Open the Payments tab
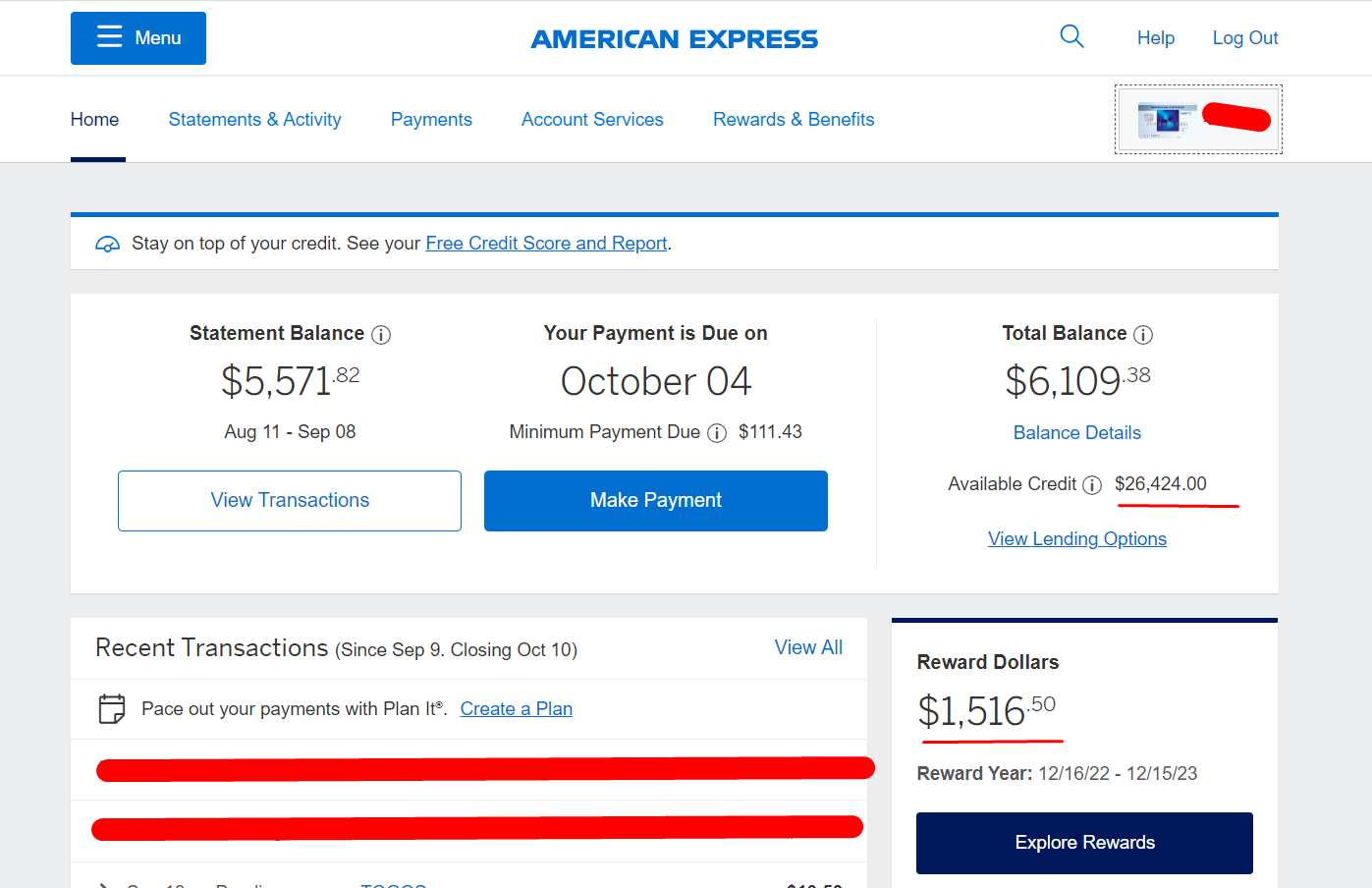This screenshot has width=1372, height=888. pos(431,120)
